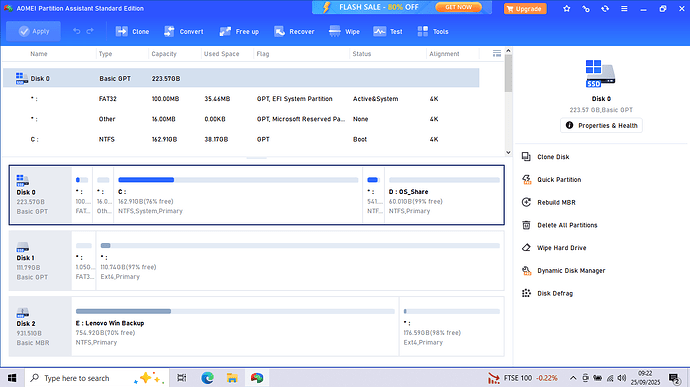
Task: Click Delete All Partitions option
Action: point(560,225)
